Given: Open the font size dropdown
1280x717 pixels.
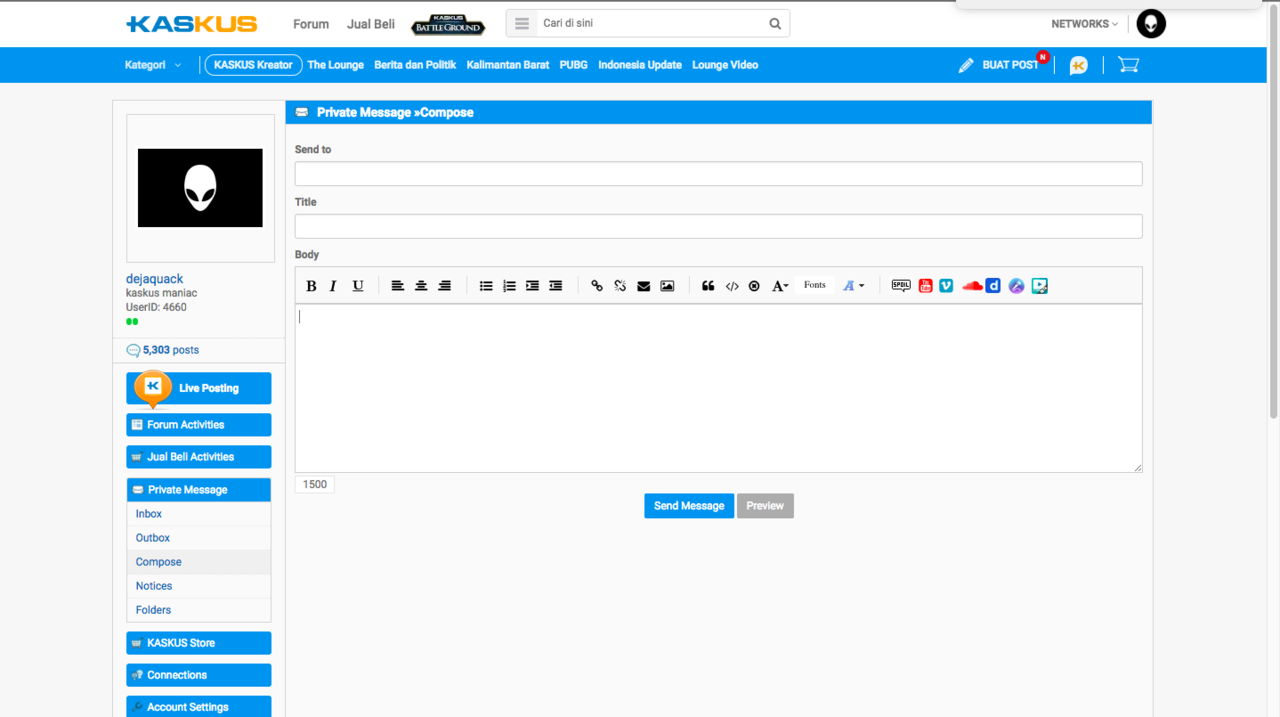Looking at the screenshot, I should [780, 286].
